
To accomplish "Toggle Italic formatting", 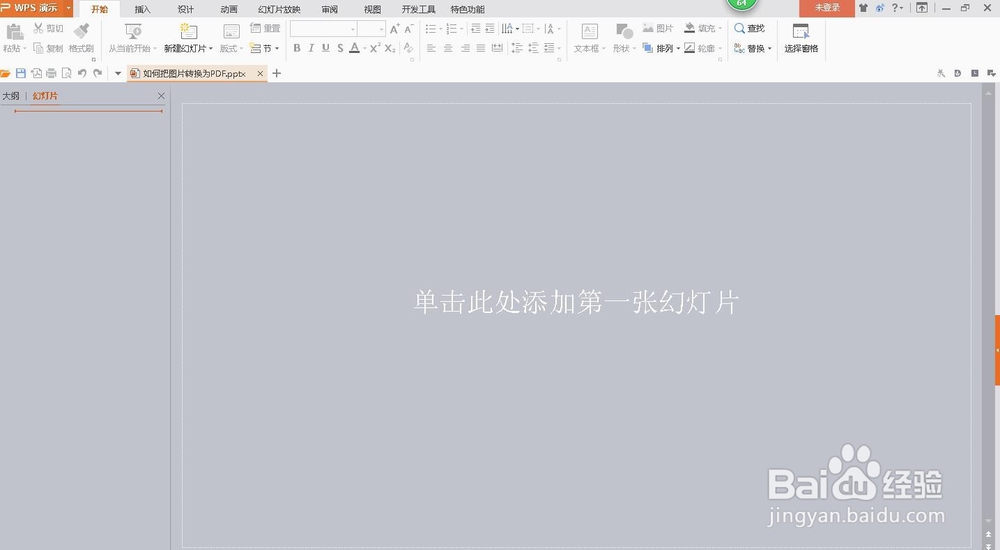I will point(311,48).
